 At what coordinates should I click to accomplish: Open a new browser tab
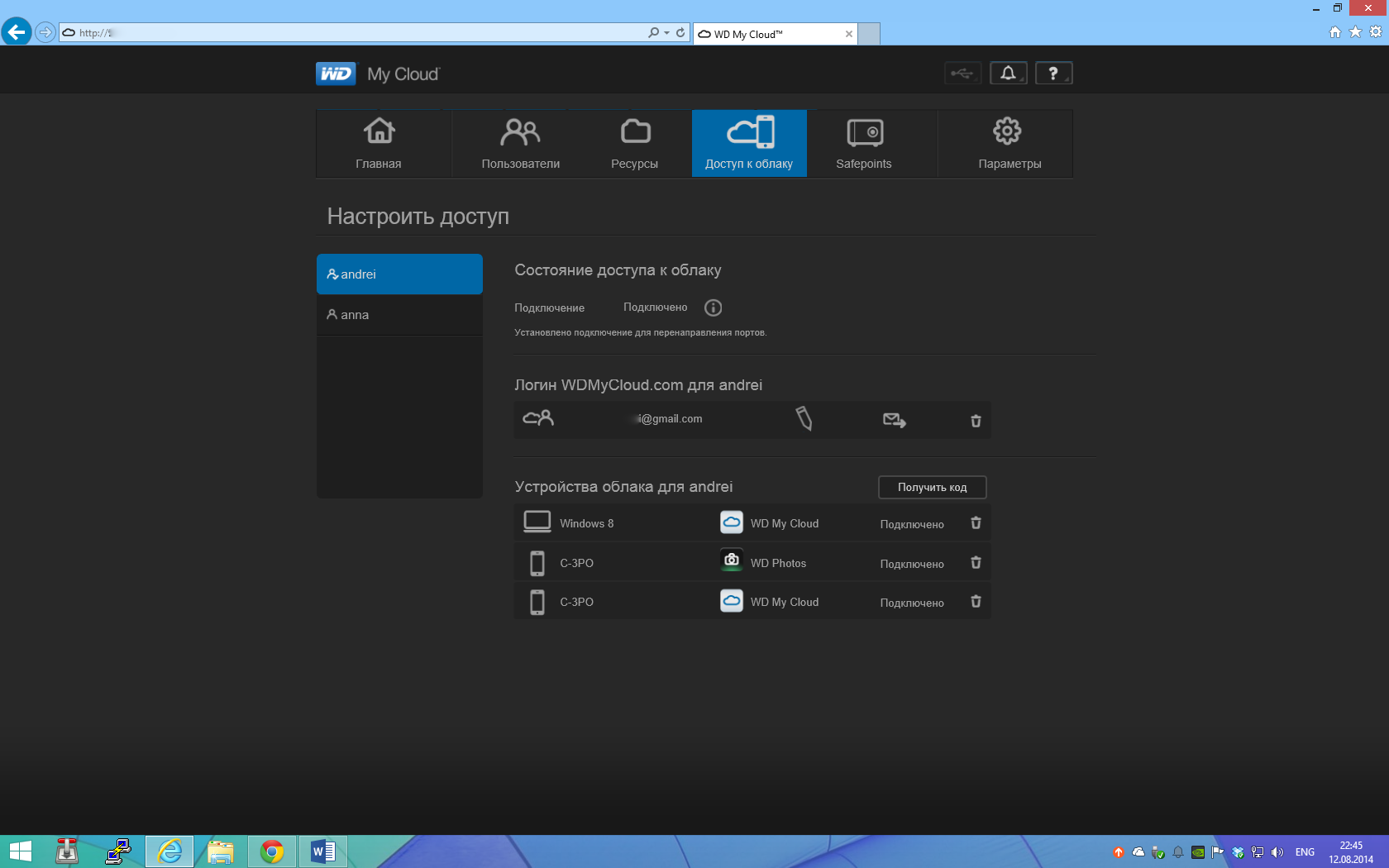point(869,34)
